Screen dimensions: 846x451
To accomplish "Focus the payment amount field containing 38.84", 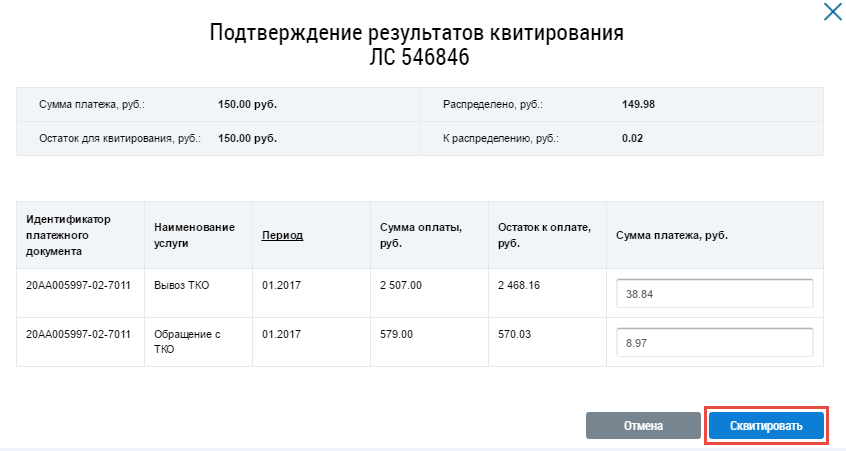I will pos(714,294).
